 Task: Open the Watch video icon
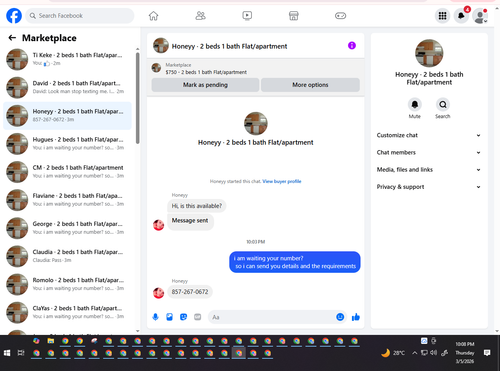point(247,16)
